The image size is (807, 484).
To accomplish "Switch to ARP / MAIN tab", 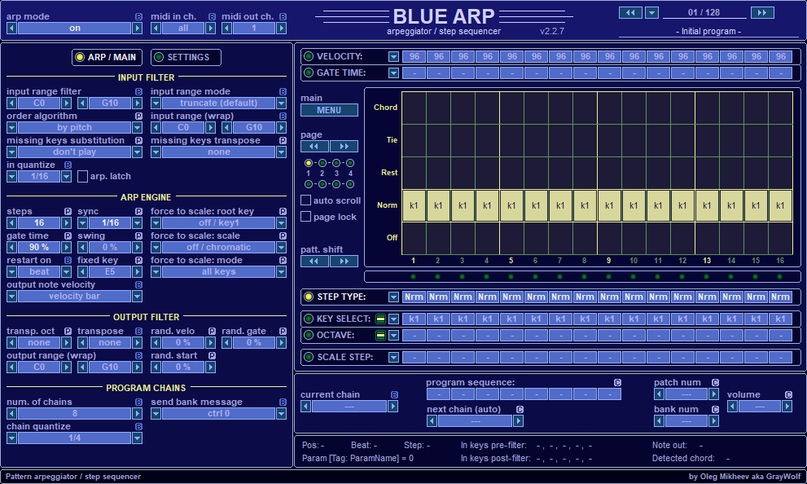I will 107,57.
